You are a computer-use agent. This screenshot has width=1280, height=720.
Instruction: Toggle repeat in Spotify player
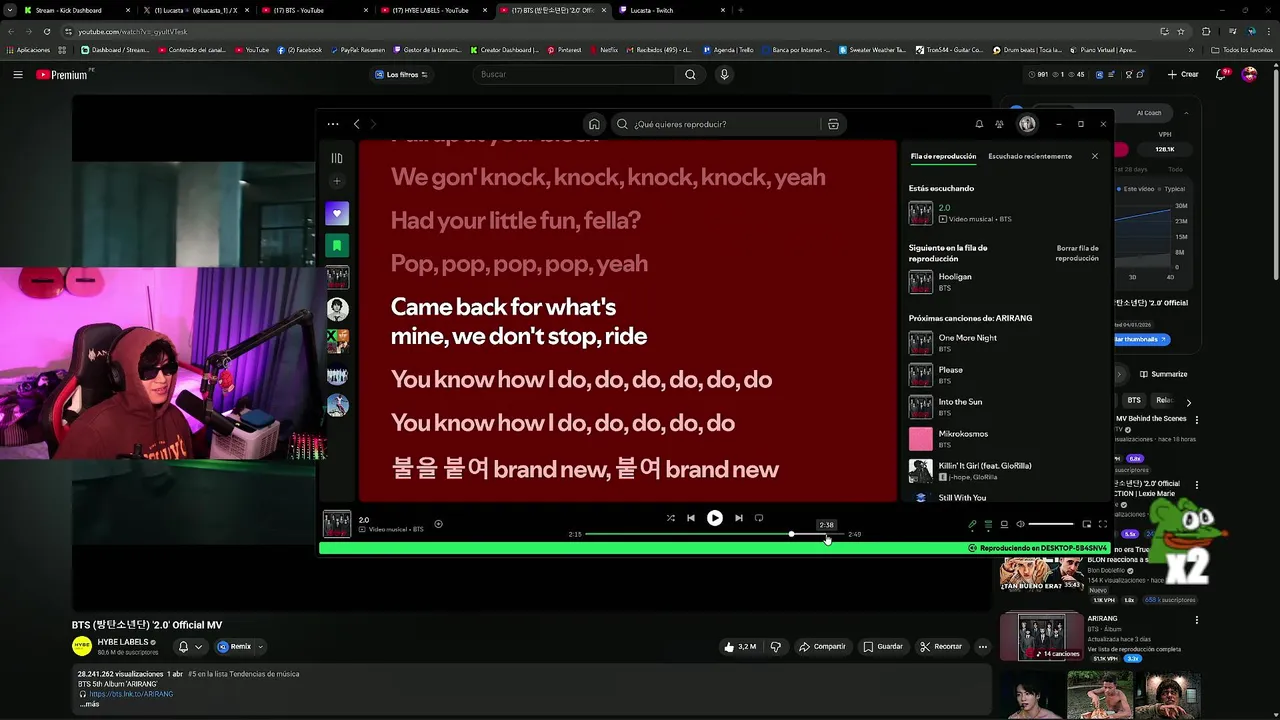click(759, 518)
